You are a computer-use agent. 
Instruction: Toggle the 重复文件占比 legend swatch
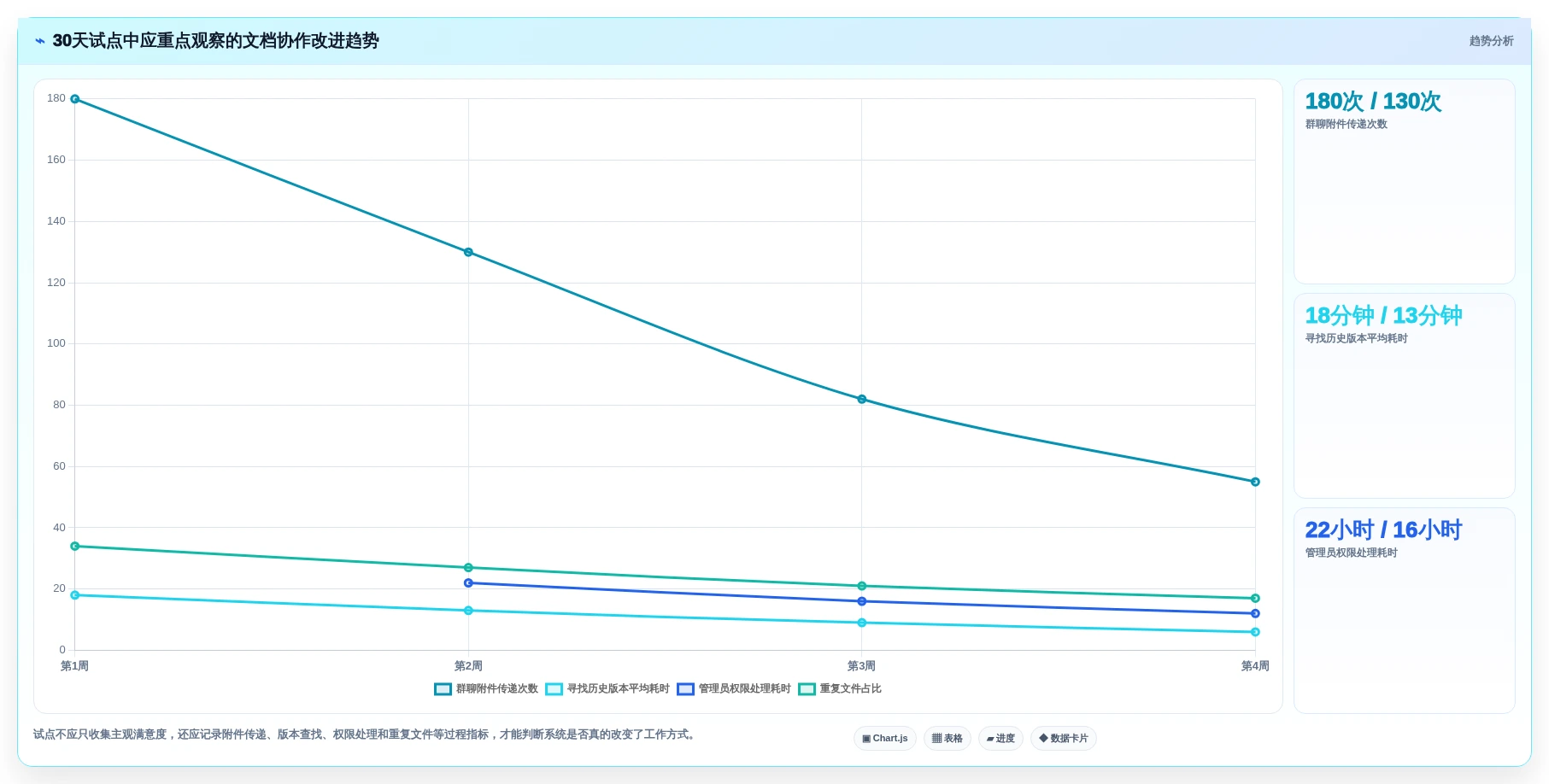click(807, 689)
